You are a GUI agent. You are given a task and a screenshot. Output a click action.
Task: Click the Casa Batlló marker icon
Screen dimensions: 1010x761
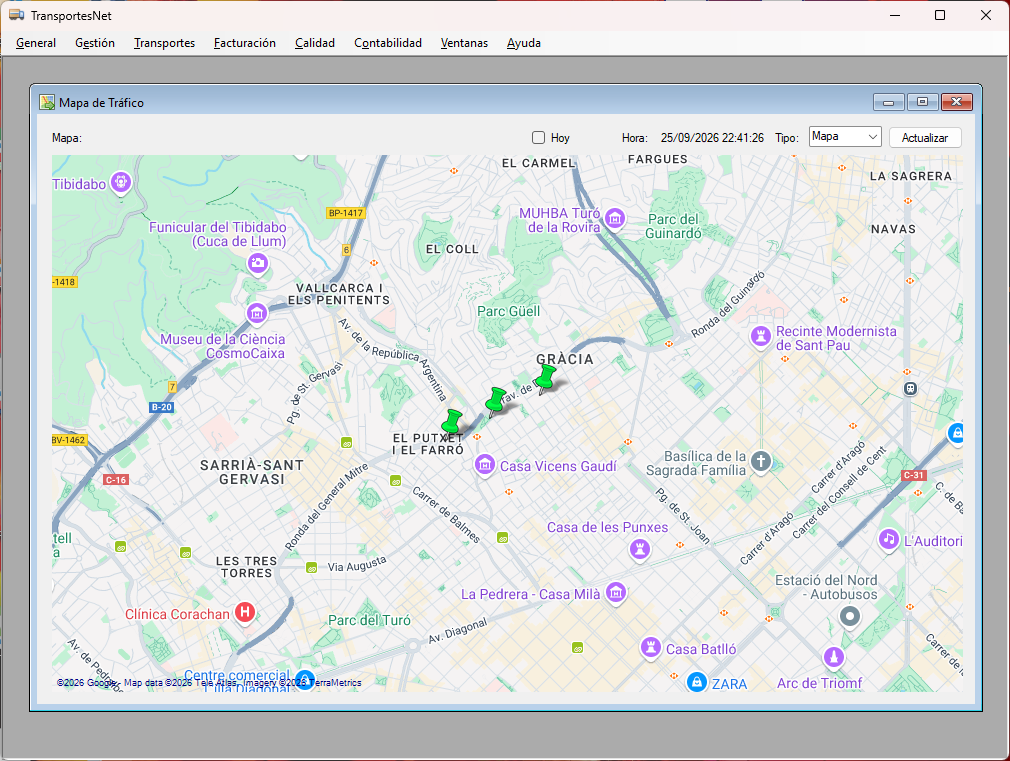point(651,648)
